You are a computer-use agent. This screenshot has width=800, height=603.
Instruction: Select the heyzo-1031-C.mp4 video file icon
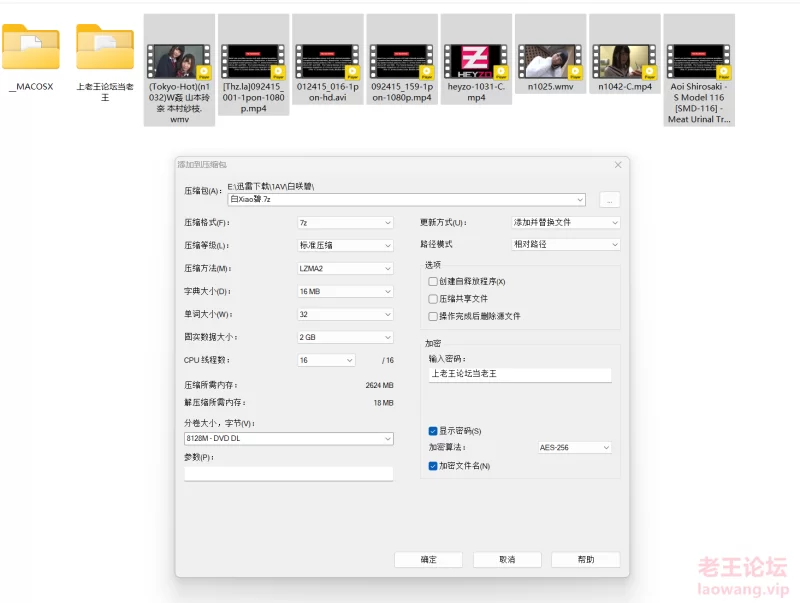(476, 62)
